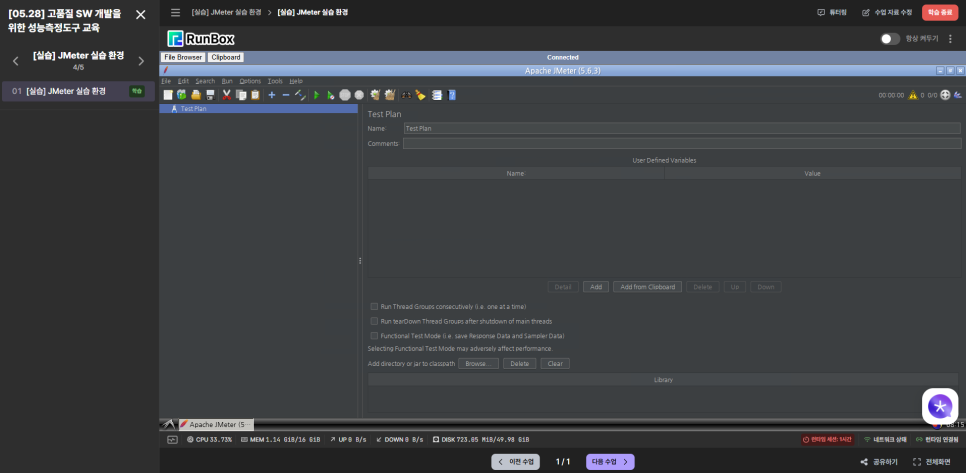
Task: Click 수업 자료 수정 link
Action: click(x=887, y=12)
